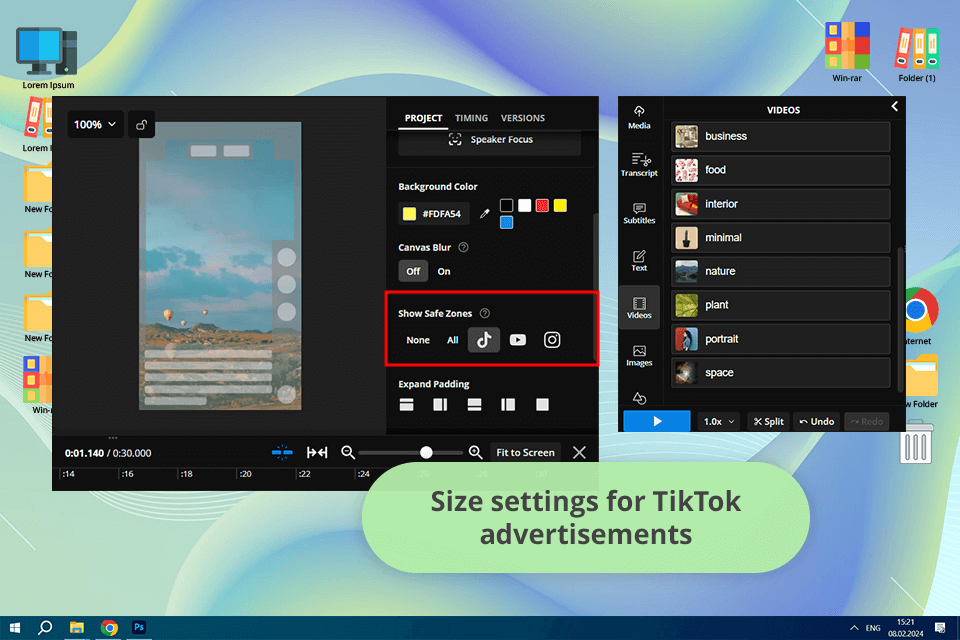Open Photoshop from the taskbar

point(139,628)
